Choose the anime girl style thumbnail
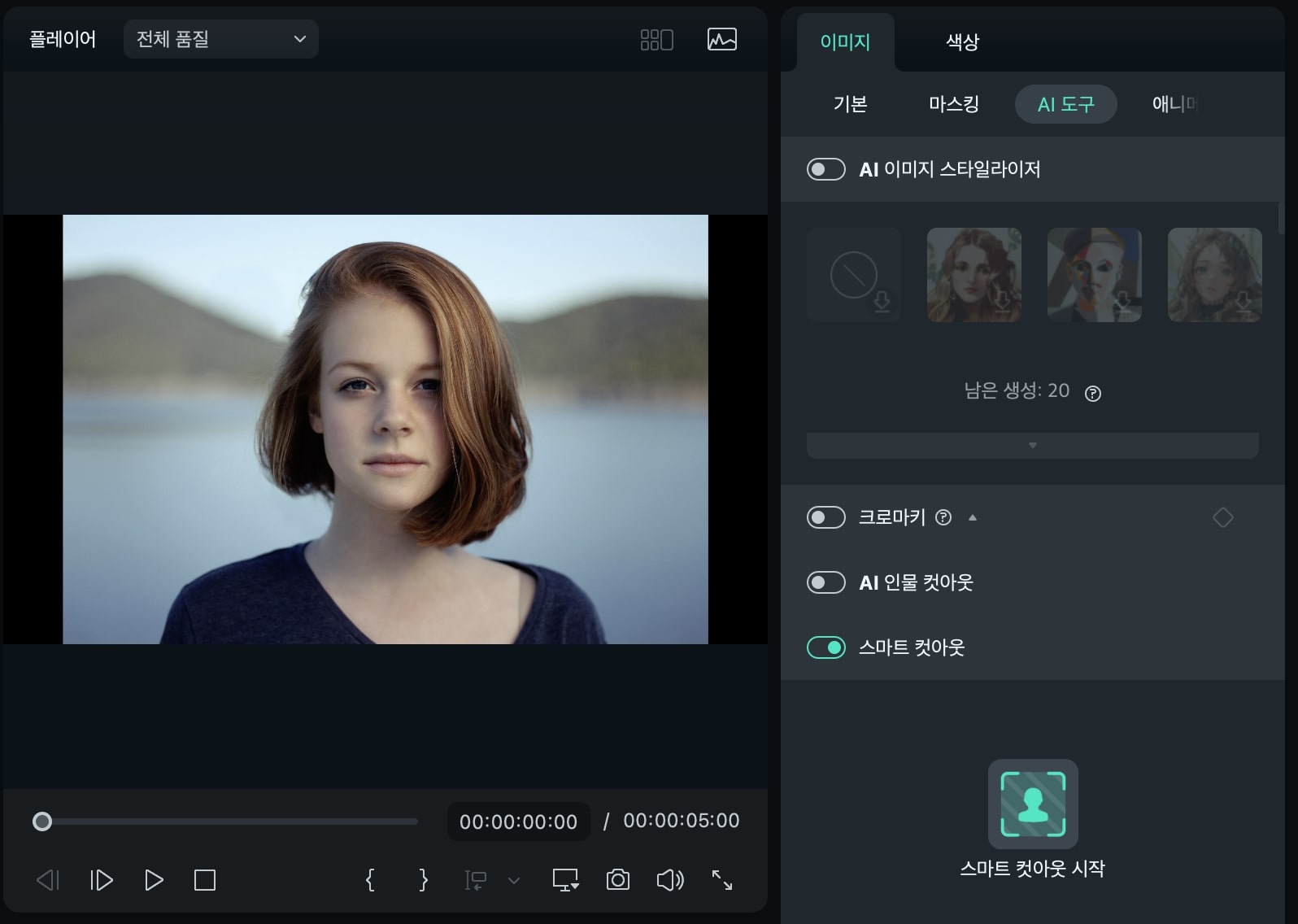 tap(1215, 275)
